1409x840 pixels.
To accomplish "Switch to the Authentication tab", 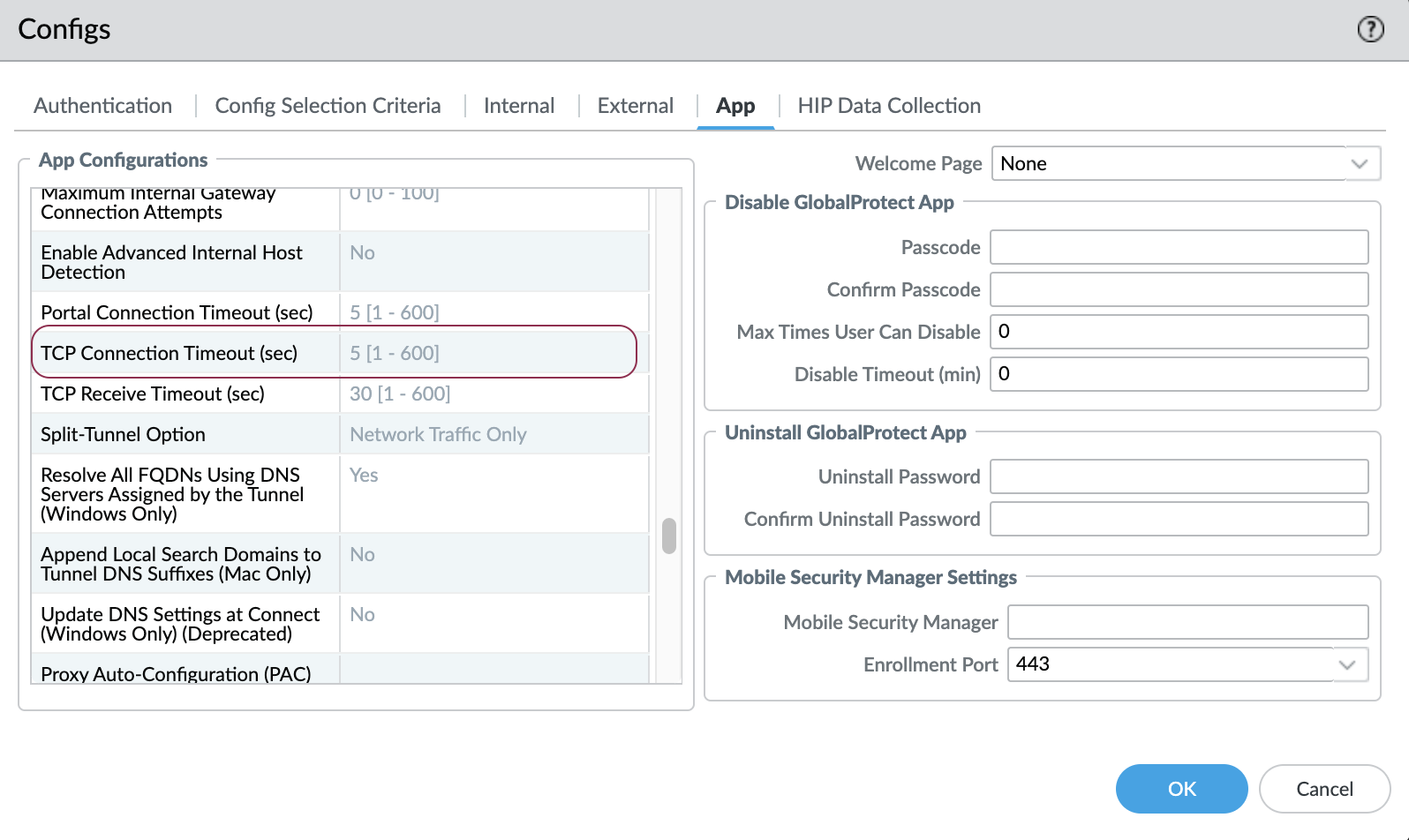I will pos(102,106).
